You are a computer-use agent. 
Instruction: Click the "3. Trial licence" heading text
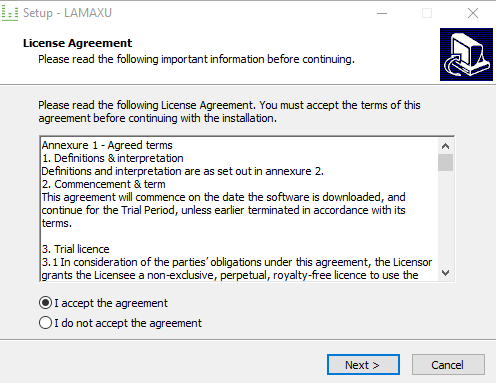(x=76, y=249)
